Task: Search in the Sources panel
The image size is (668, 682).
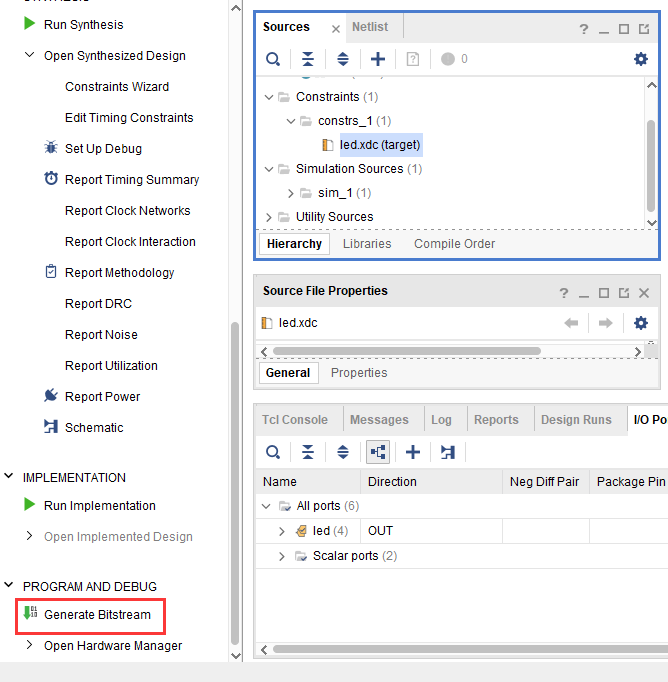Action: [x=273, y=59]
